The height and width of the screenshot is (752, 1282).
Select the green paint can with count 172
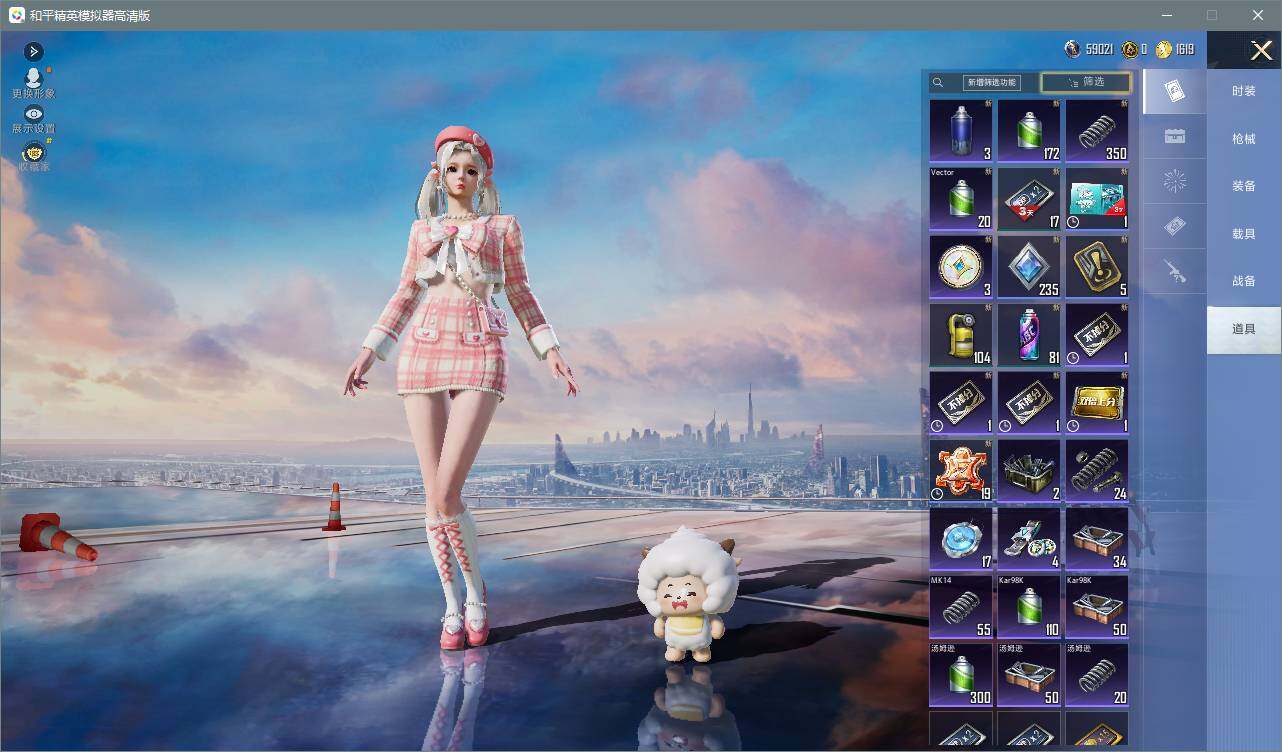pyautogui.click(x=1029, y=131)
